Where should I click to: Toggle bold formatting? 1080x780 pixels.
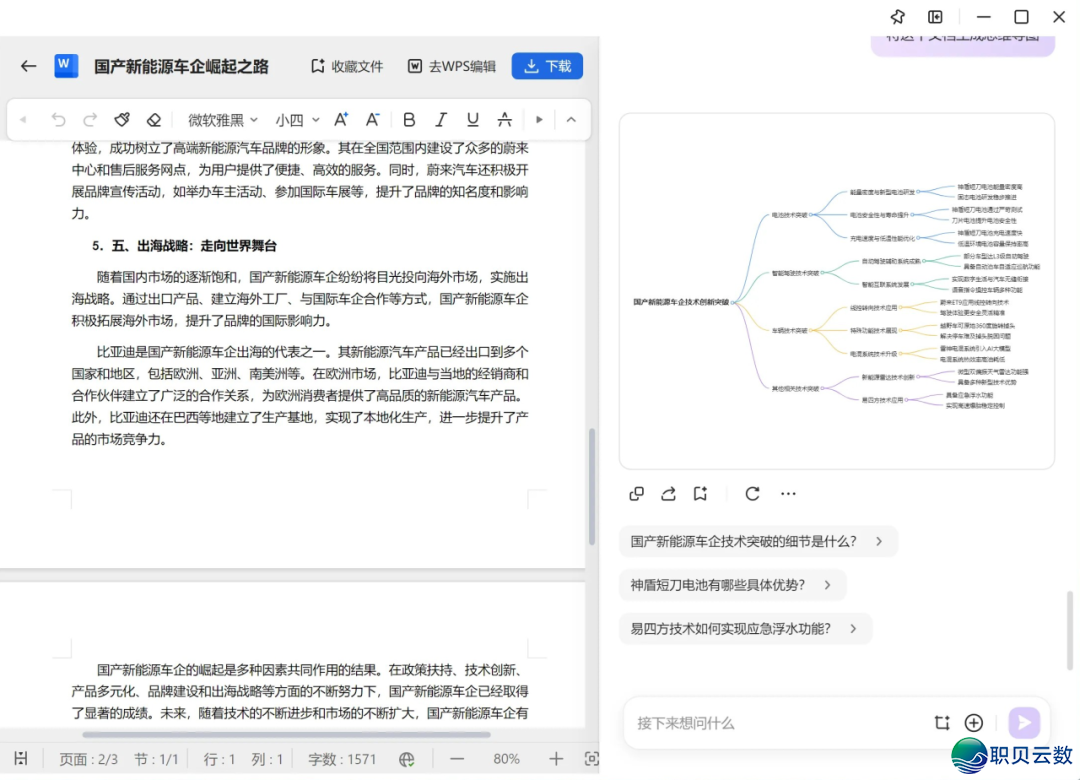pos(409,120)
